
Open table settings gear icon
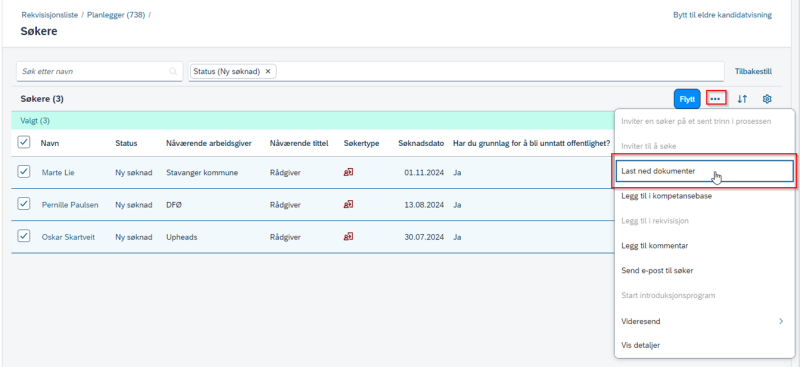pos(766,99)
